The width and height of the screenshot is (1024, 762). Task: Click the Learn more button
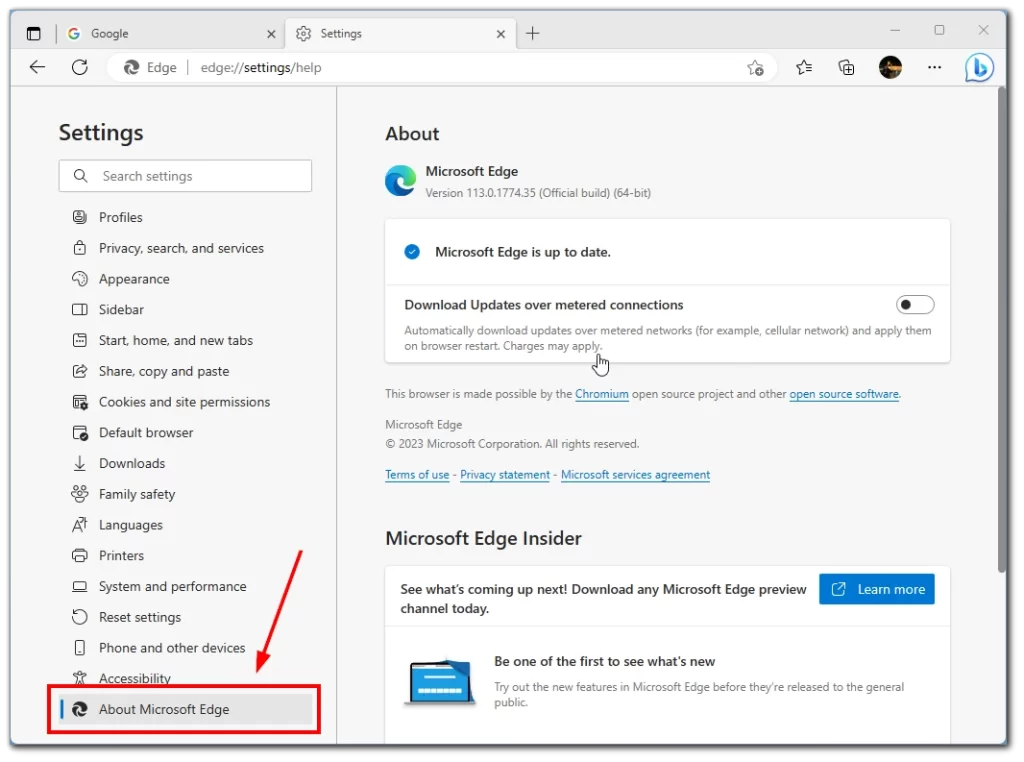(876, 589)
